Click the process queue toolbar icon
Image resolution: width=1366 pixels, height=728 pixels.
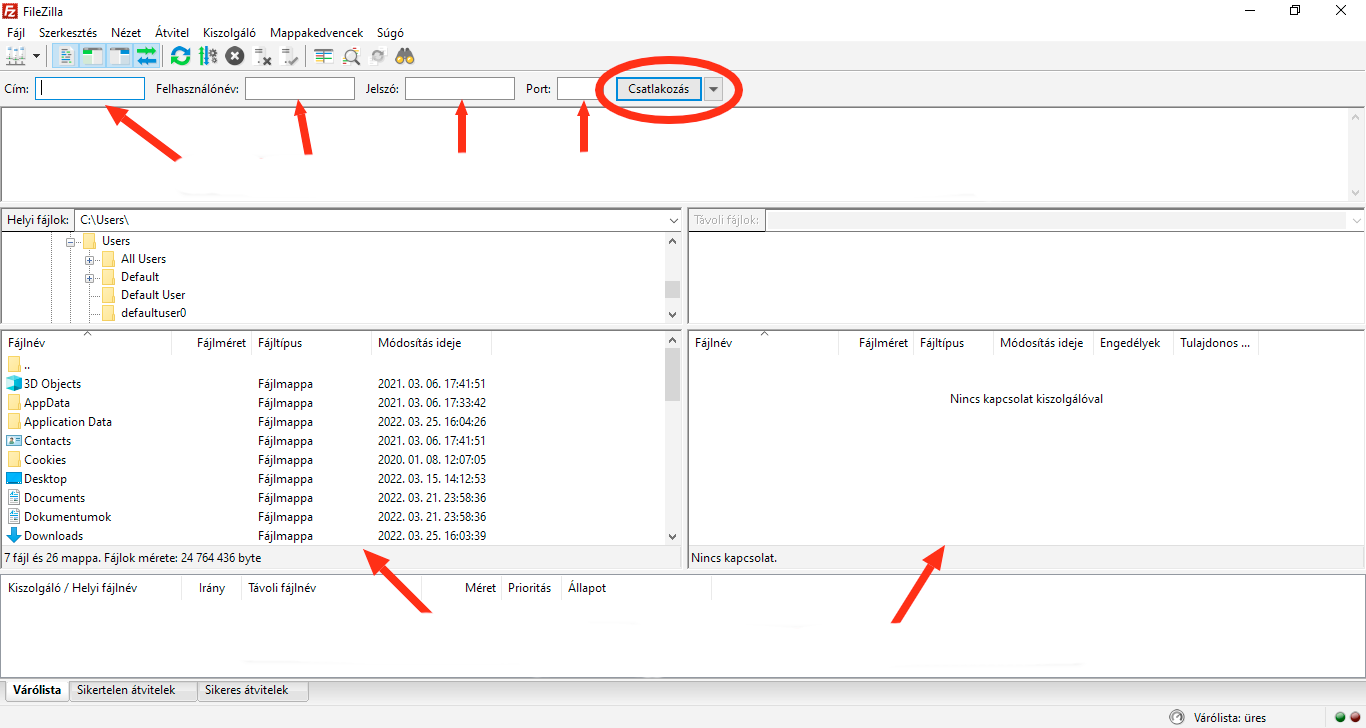(x=207, y=56)
